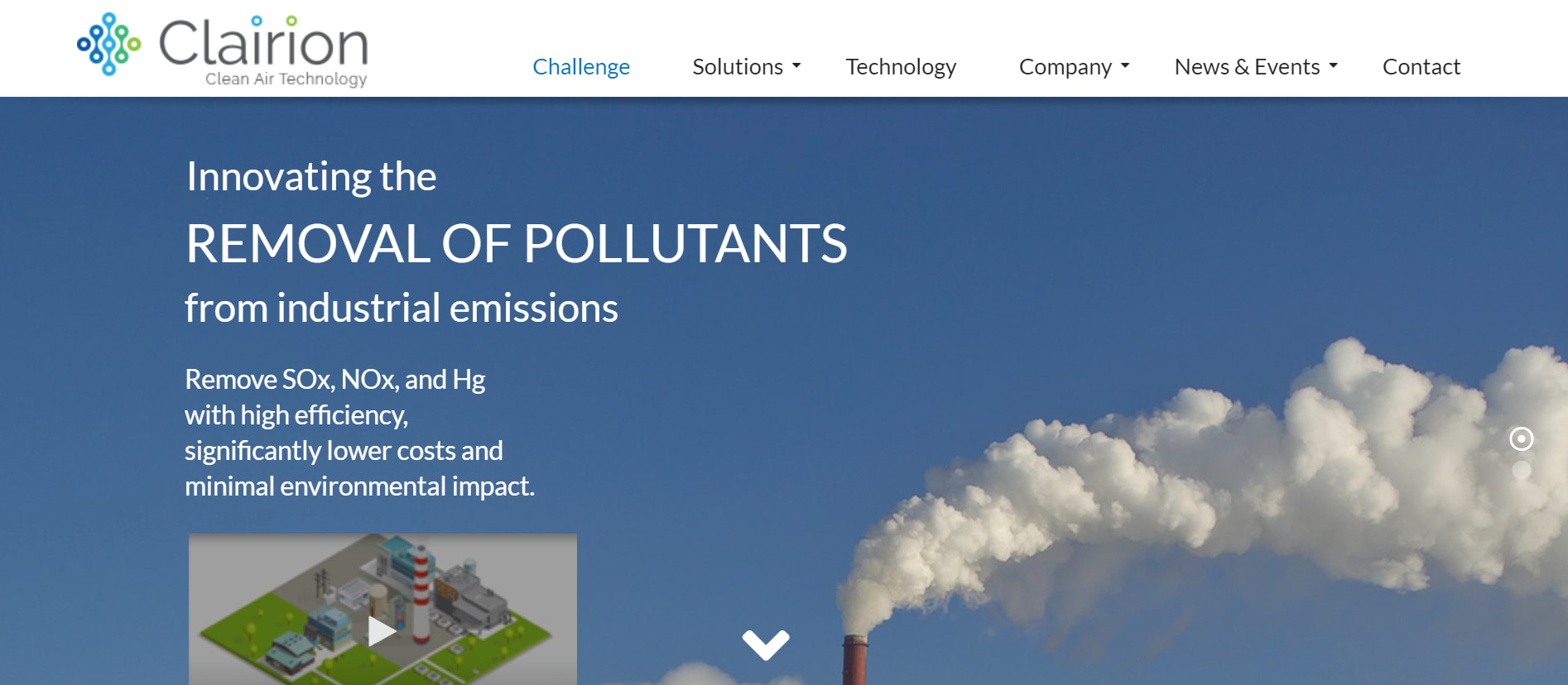Screen dimensions: 1568x685
Task: Open the Challenge page
Action: coord(581,67)
